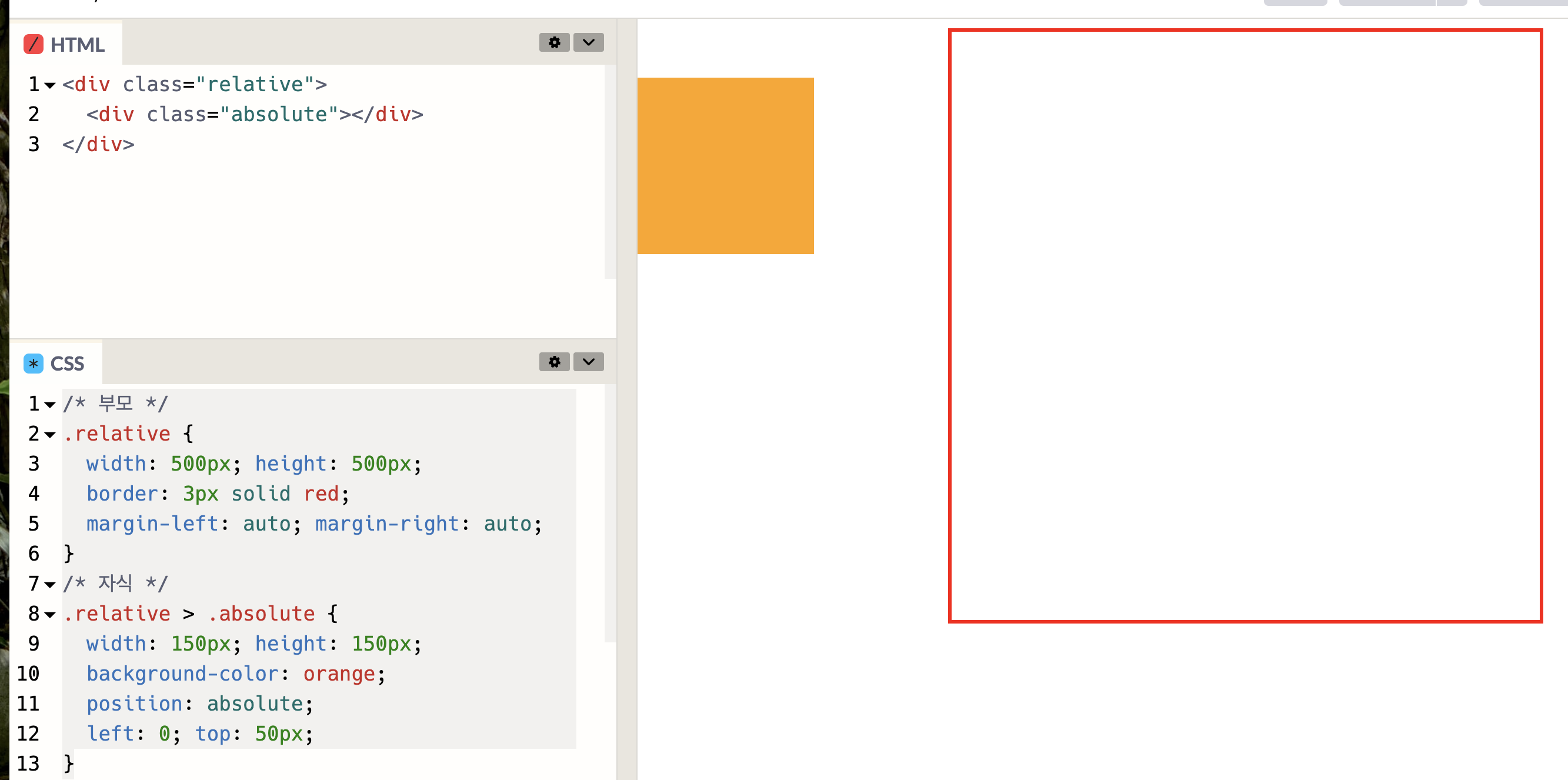
Task: Click inside the red bordered box
Action: tap(1245, 326)
